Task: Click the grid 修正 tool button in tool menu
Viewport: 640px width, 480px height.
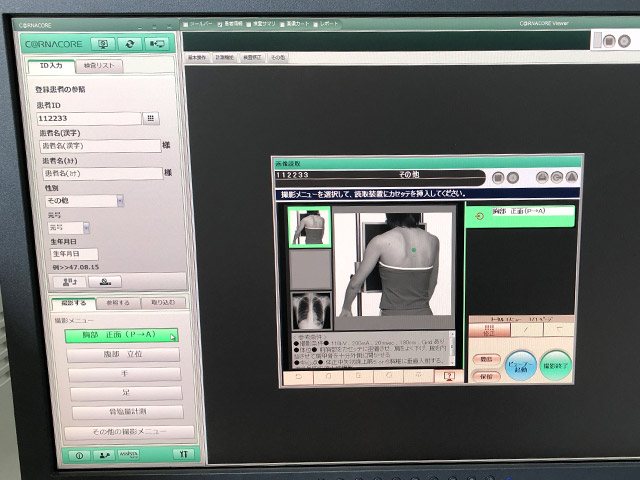Action: [489, 330]
